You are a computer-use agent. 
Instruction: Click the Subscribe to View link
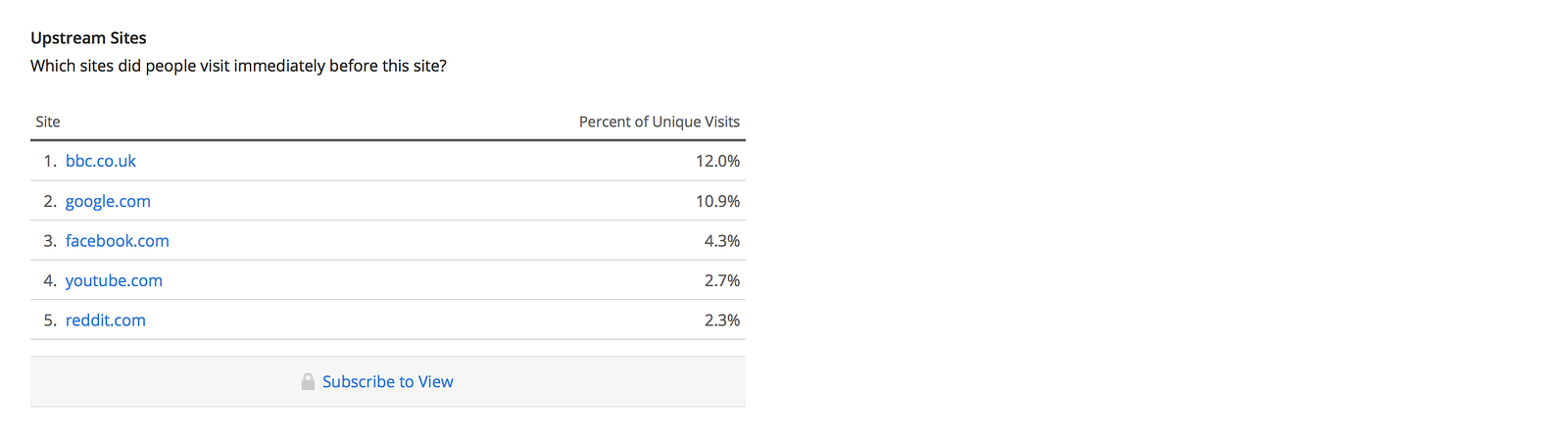point(387,382)
